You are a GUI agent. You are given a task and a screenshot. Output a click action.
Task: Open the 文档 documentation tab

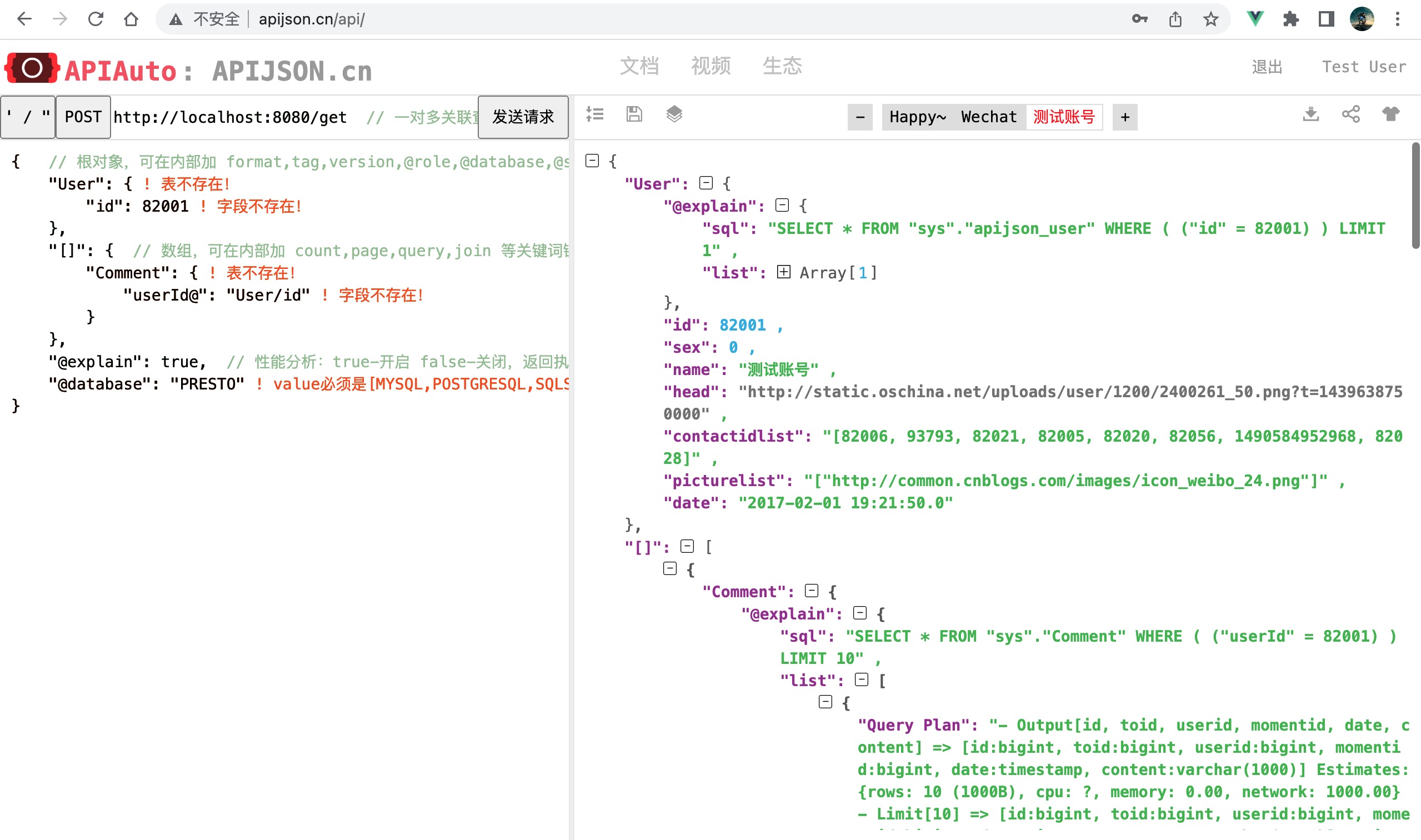[x=641, y=66]
